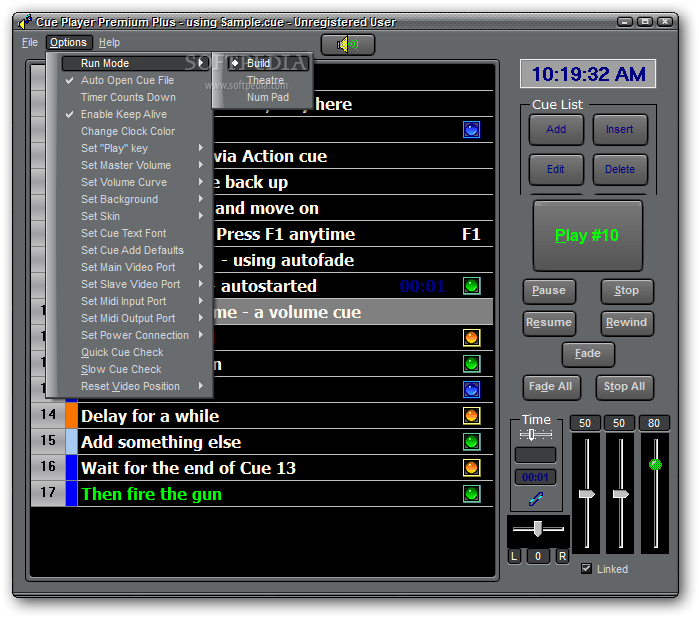The width and height of the screenshot is (699, 618).
Task: Click the pan Left 'L' button
Action: pyautogui.click(x=514, y=556)
